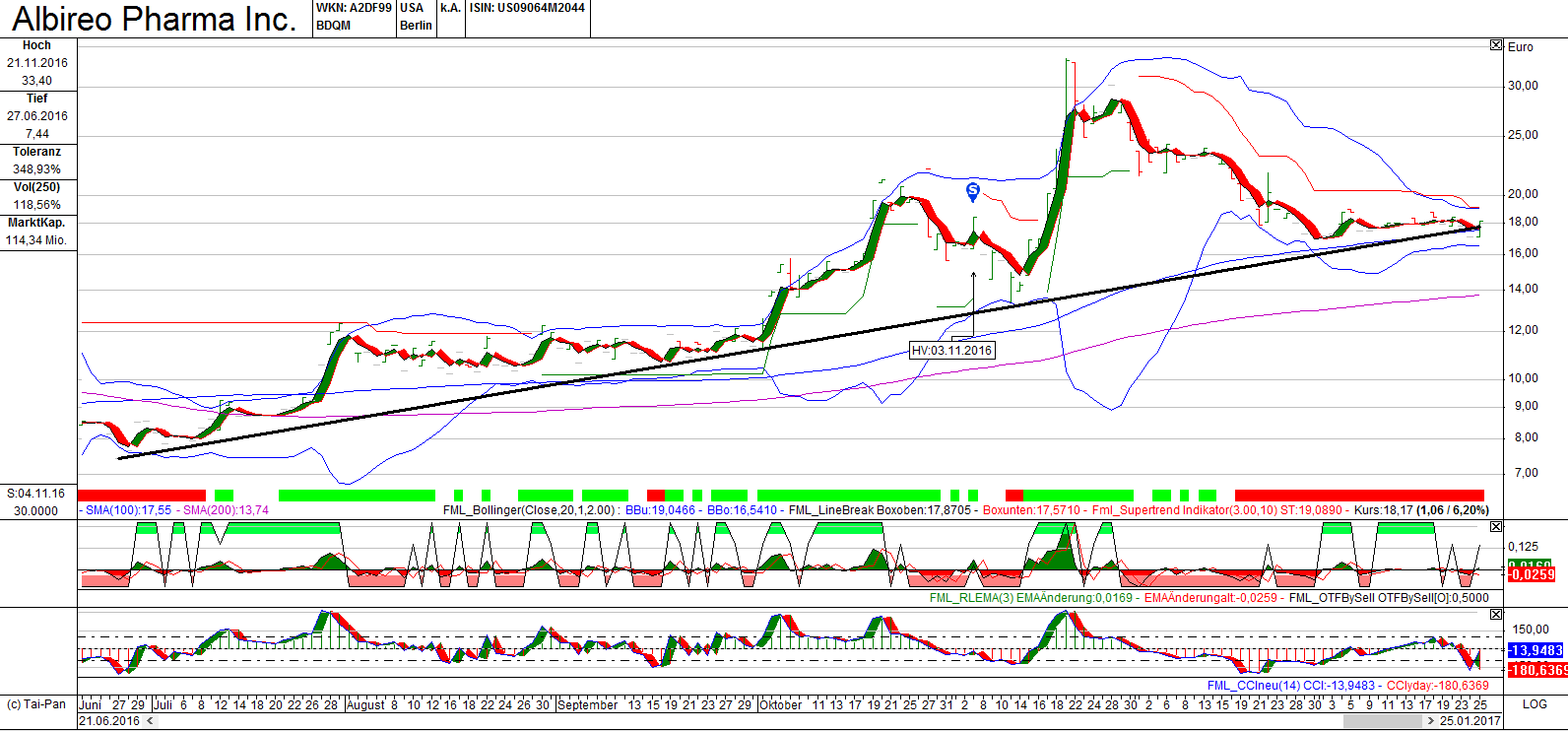
Task: Click the USA country cell
Action: [412, 8]
